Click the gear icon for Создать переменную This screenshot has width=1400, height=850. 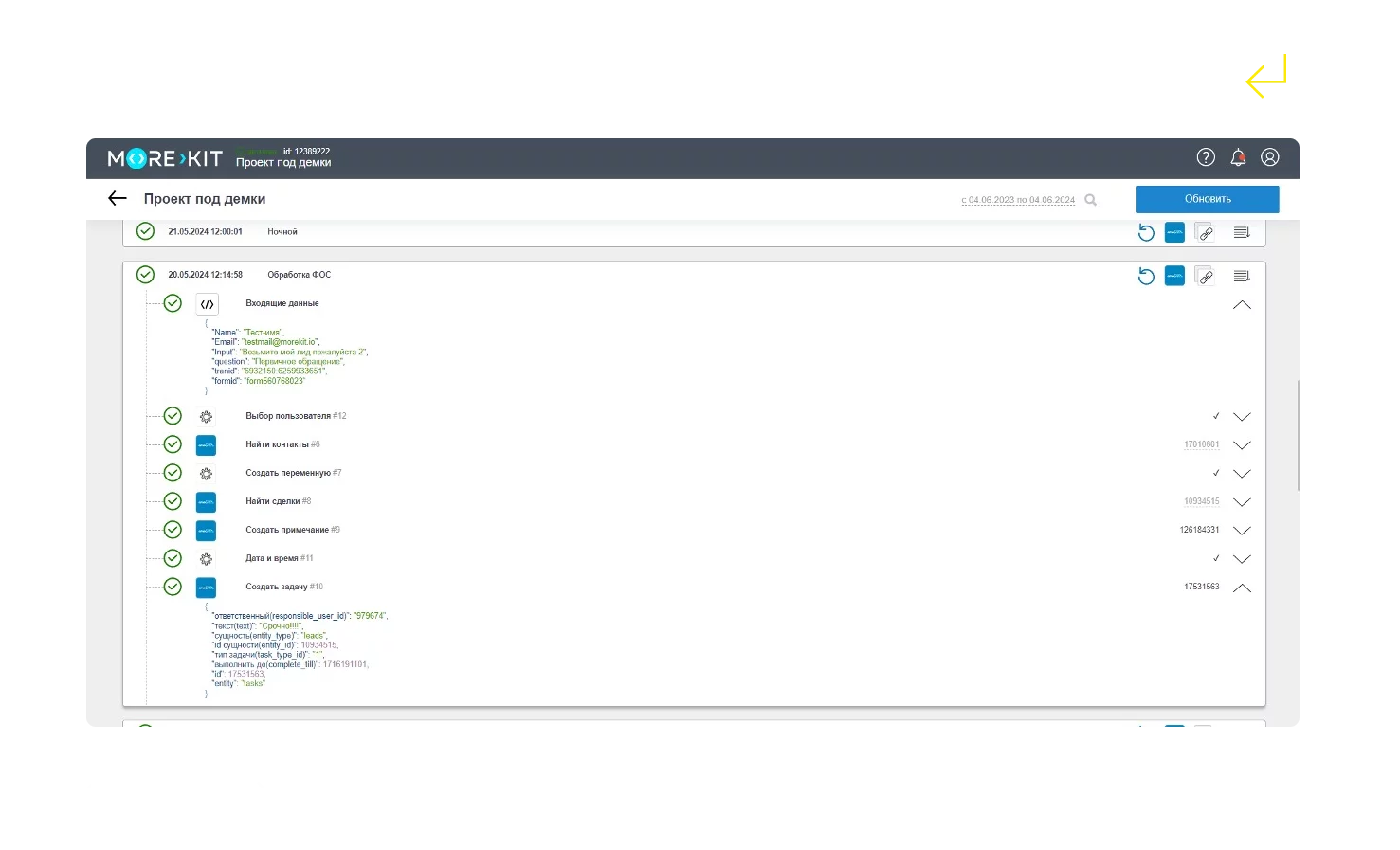pyautogui.click(x=206, y=473)
